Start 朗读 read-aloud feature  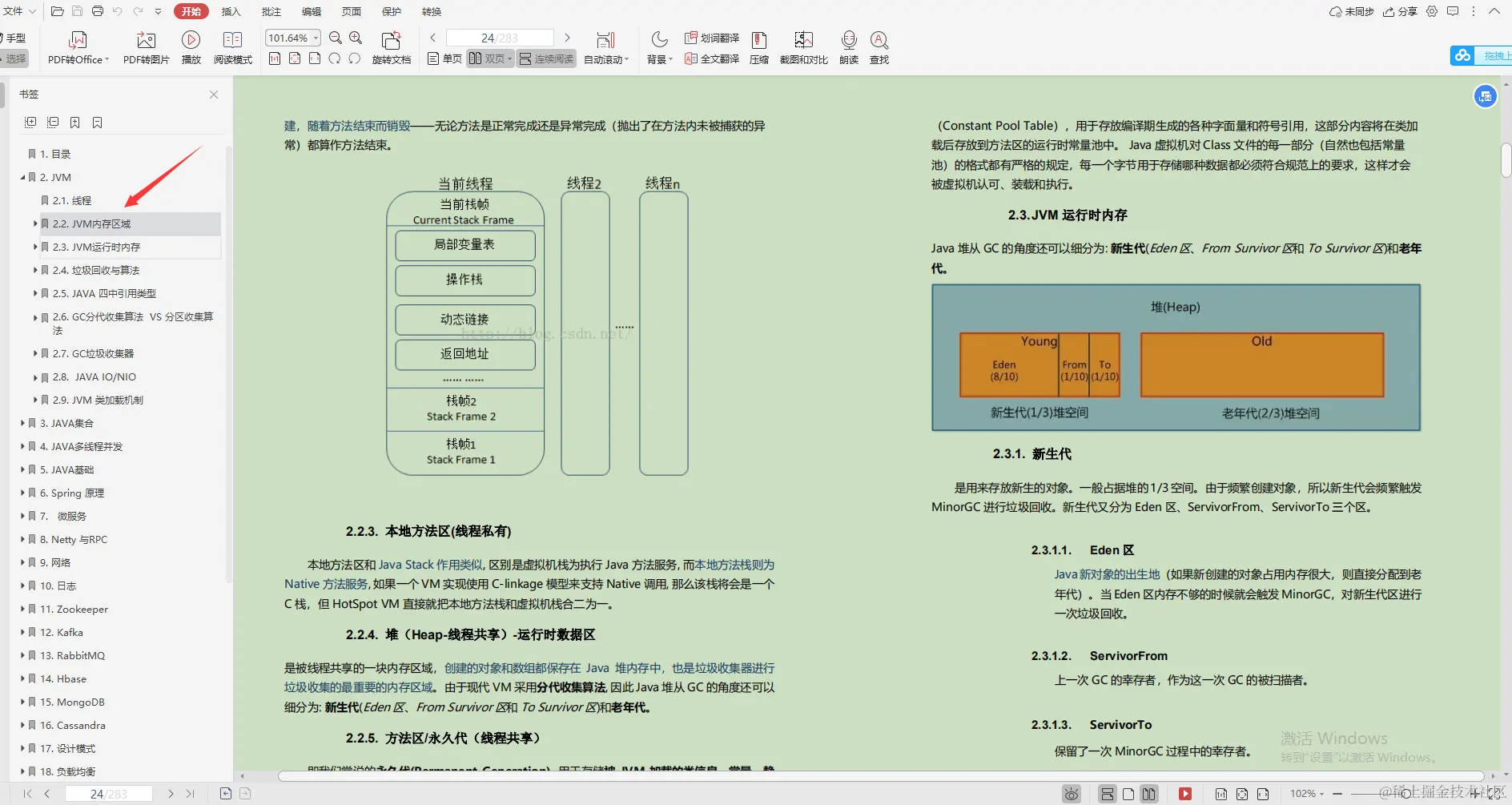[x=848, y=46]
